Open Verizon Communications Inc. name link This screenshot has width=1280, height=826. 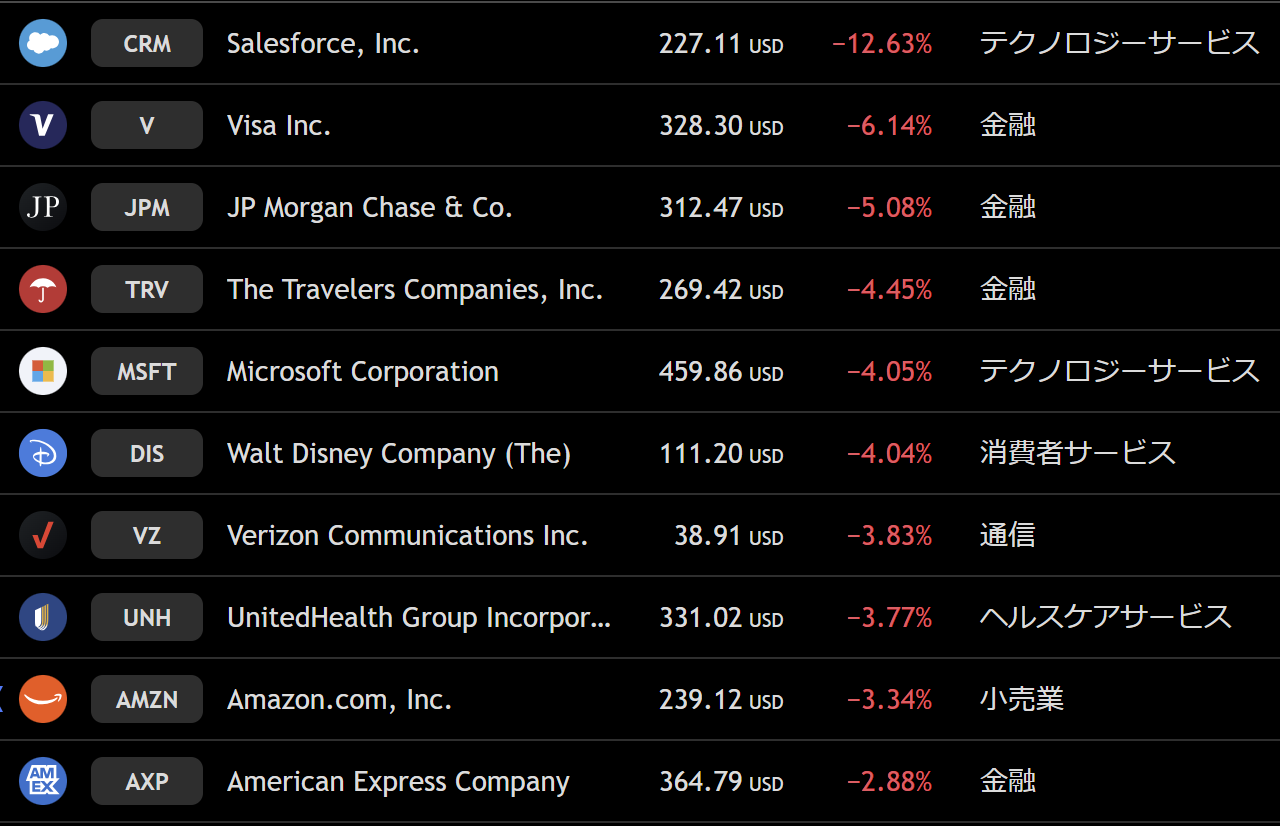(407, 536)
